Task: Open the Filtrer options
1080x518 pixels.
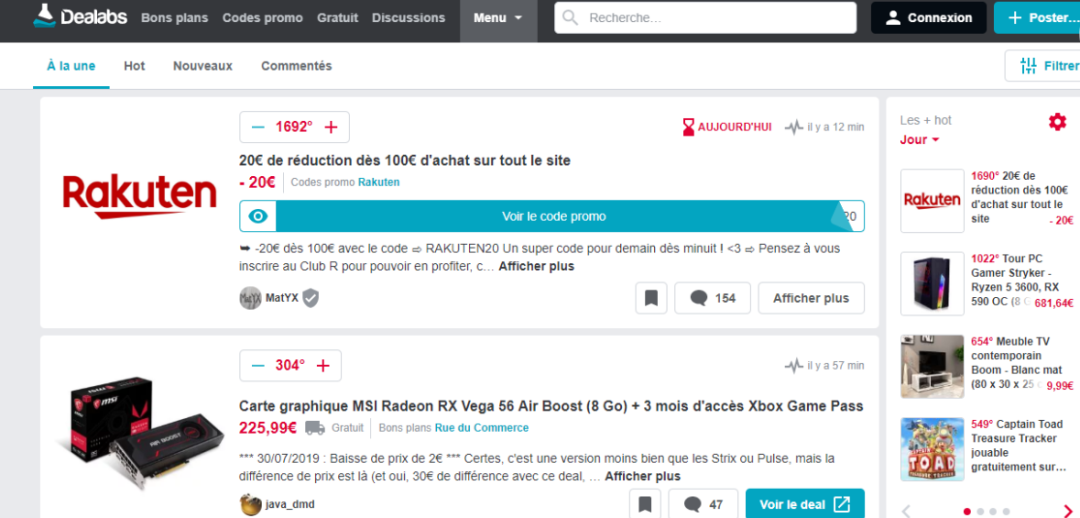Action: point(1046,66)
